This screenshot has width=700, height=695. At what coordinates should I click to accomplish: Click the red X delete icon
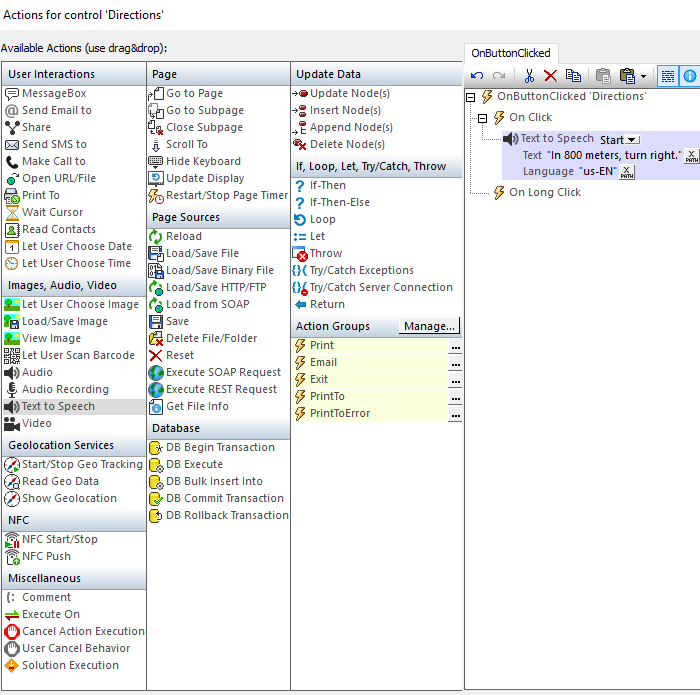click(x=550, y=76)
